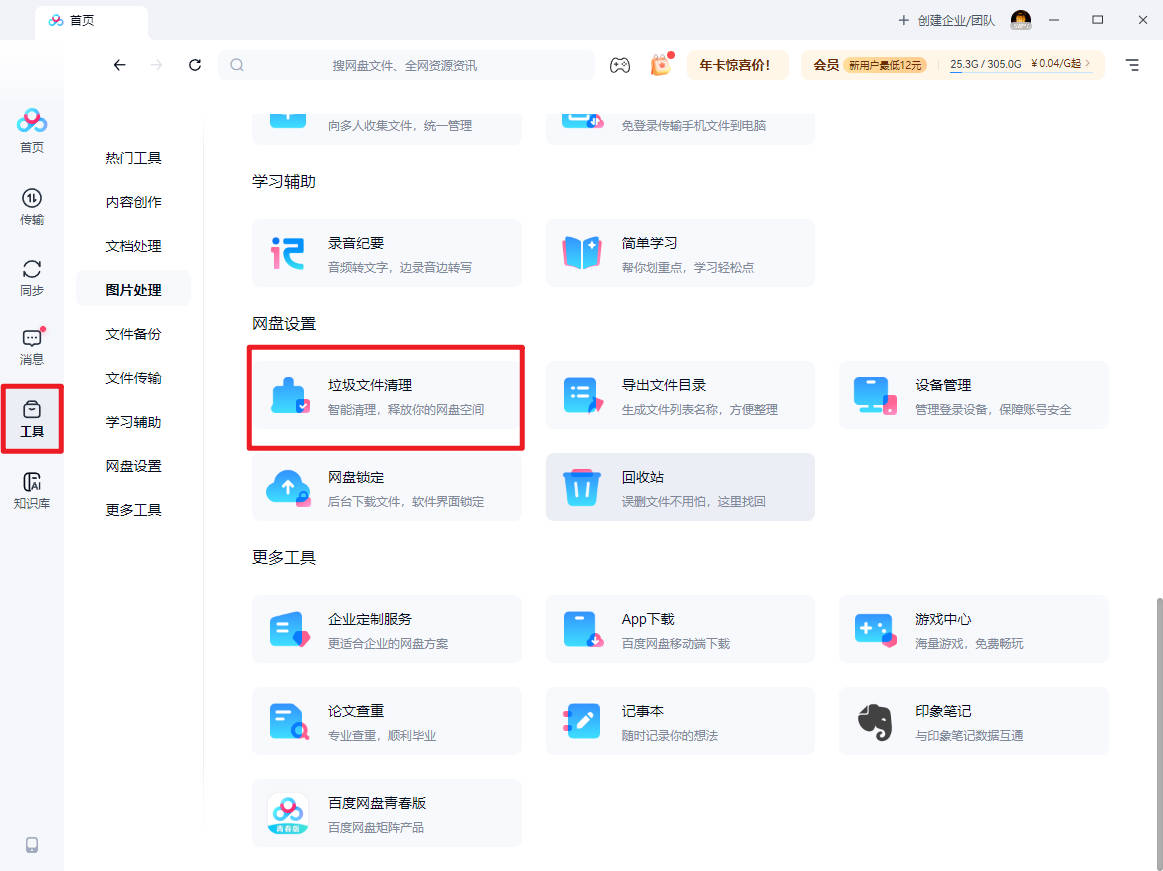The width and height of the screenshot is (1163, 871).
Task: Click the 论文查重 search document icon
Action: pos(289,721)
